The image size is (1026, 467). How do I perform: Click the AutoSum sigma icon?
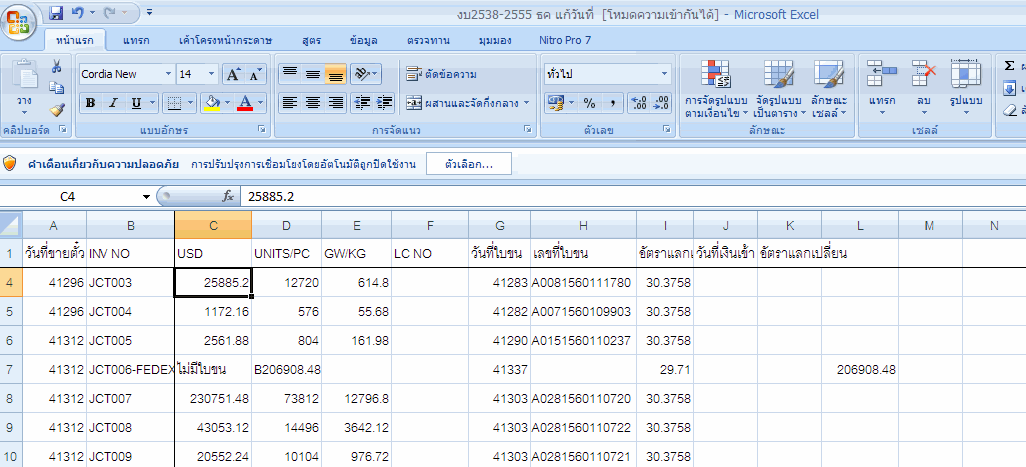(x=1009, y=66)
